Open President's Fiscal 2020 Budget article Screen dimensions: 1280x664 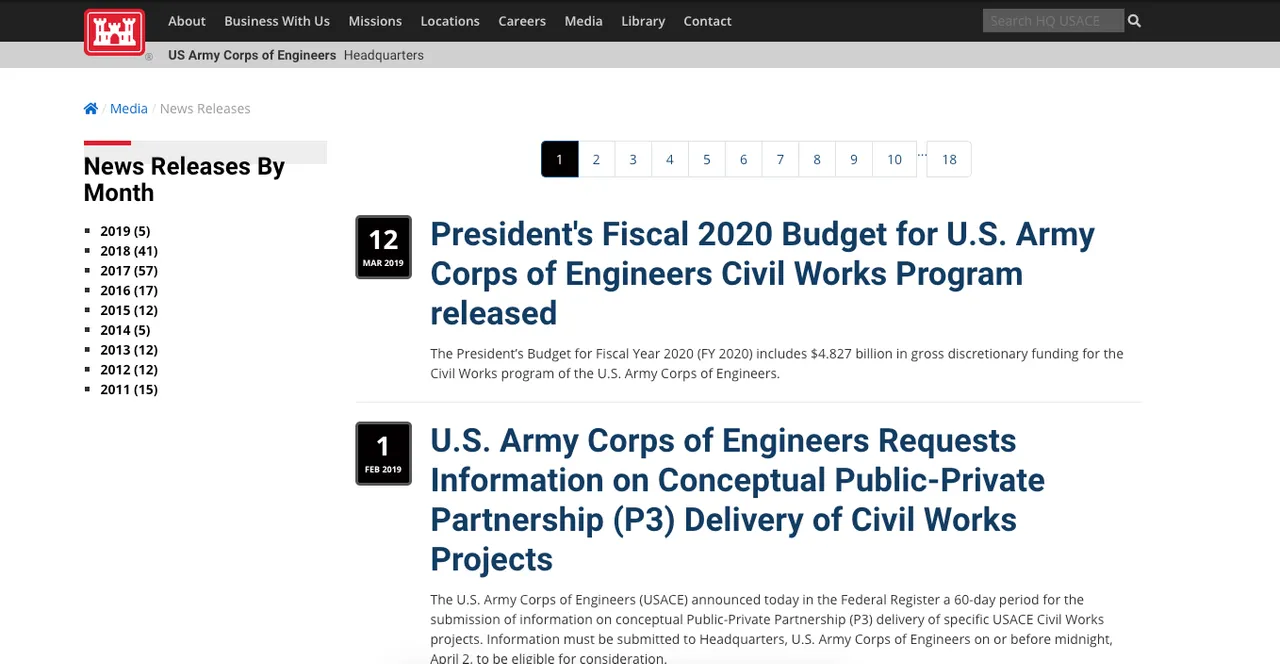click(762, 273)
